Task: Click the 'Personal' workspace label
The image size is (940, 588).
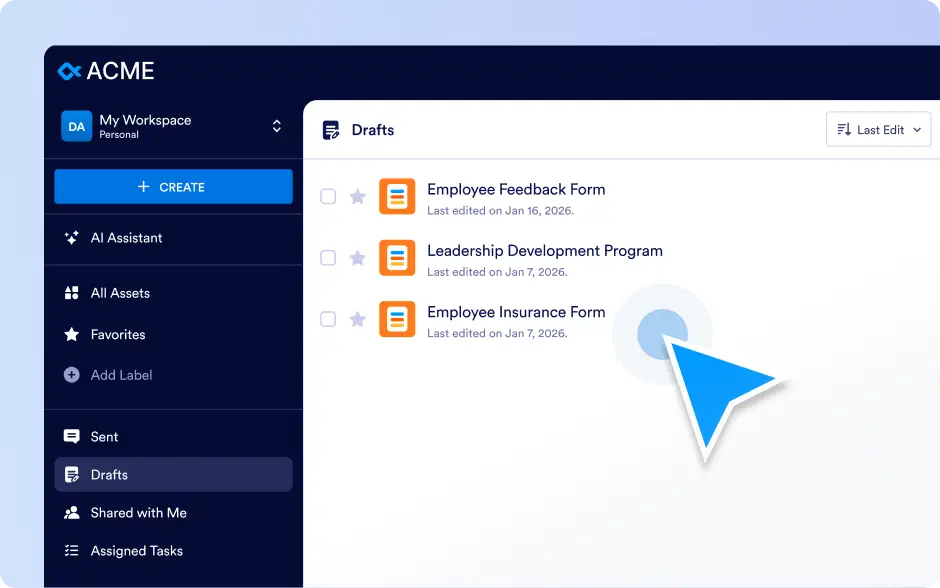Action: click(x=119, y=135)
